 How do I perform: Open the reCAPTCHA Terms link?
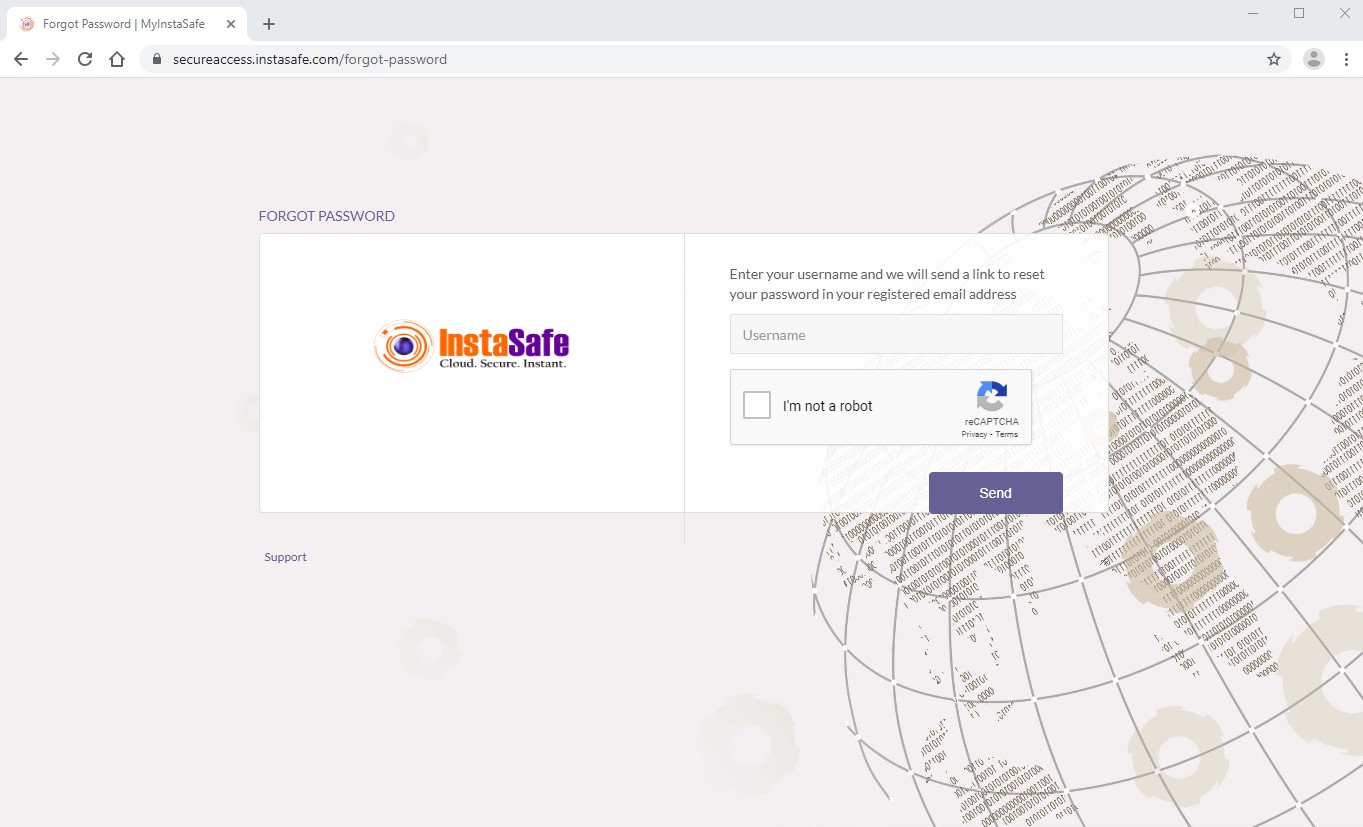click(x=1007, y=435)
